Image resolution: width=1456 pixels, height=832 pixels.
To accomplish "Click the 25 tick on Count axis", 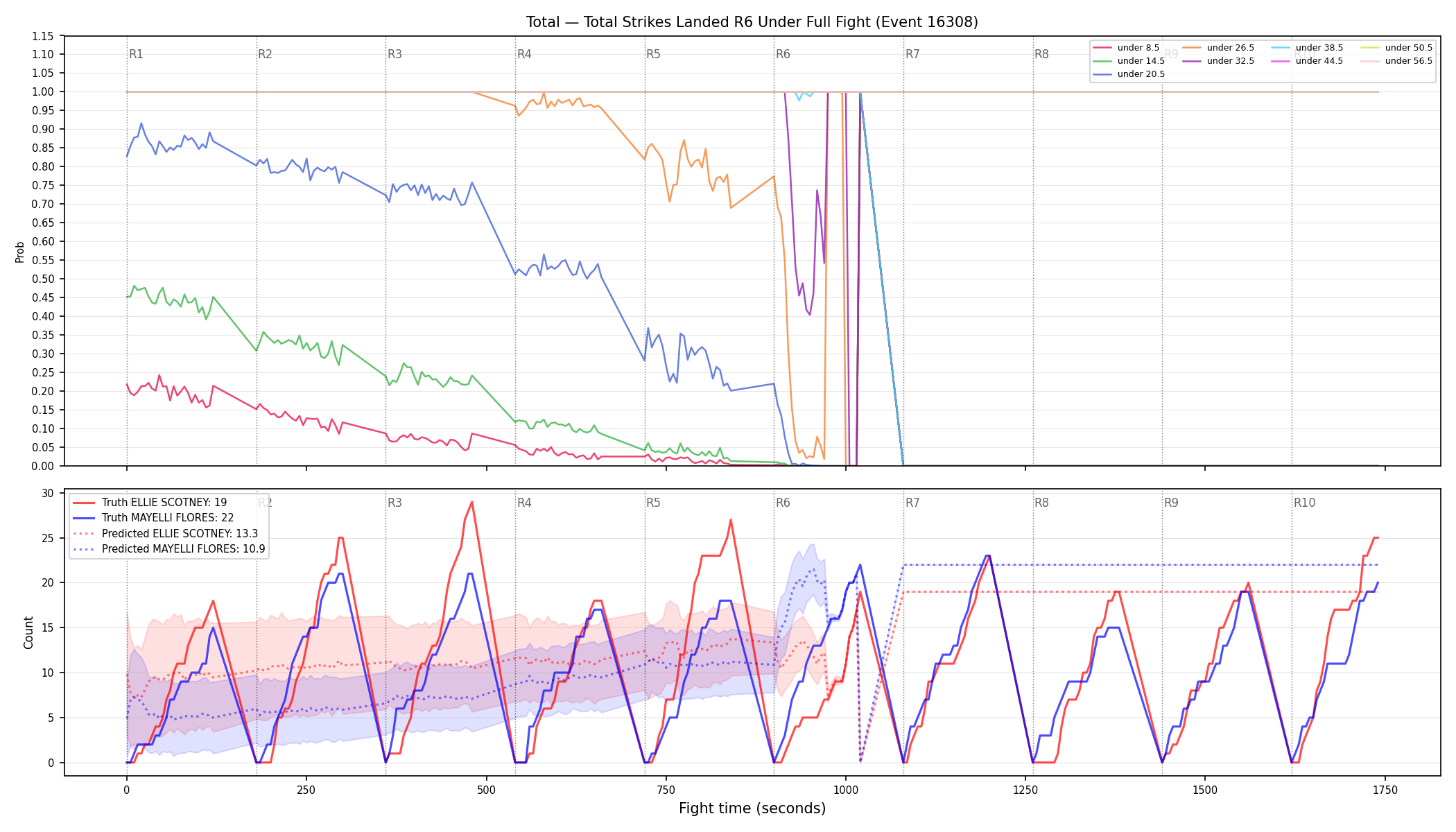I will click(x=48, y=538).
